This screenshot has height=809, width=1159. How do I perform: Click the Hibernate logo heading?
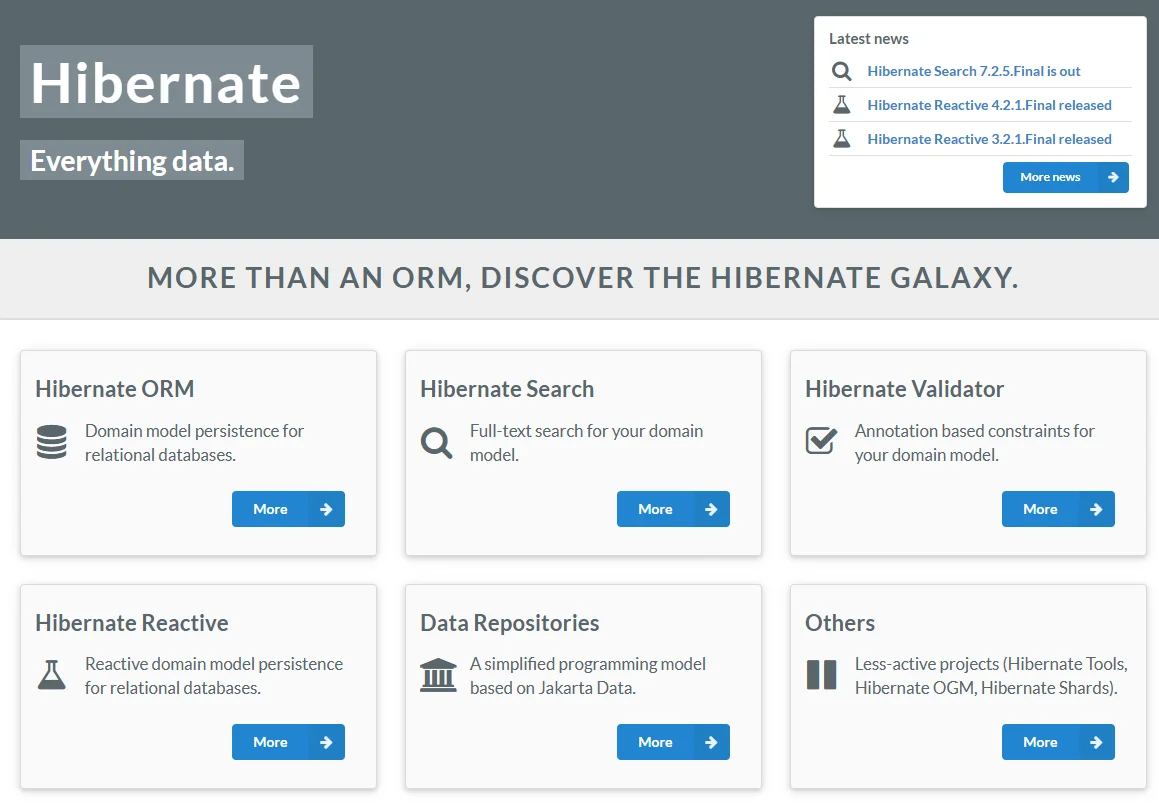(x=165, y=83)
